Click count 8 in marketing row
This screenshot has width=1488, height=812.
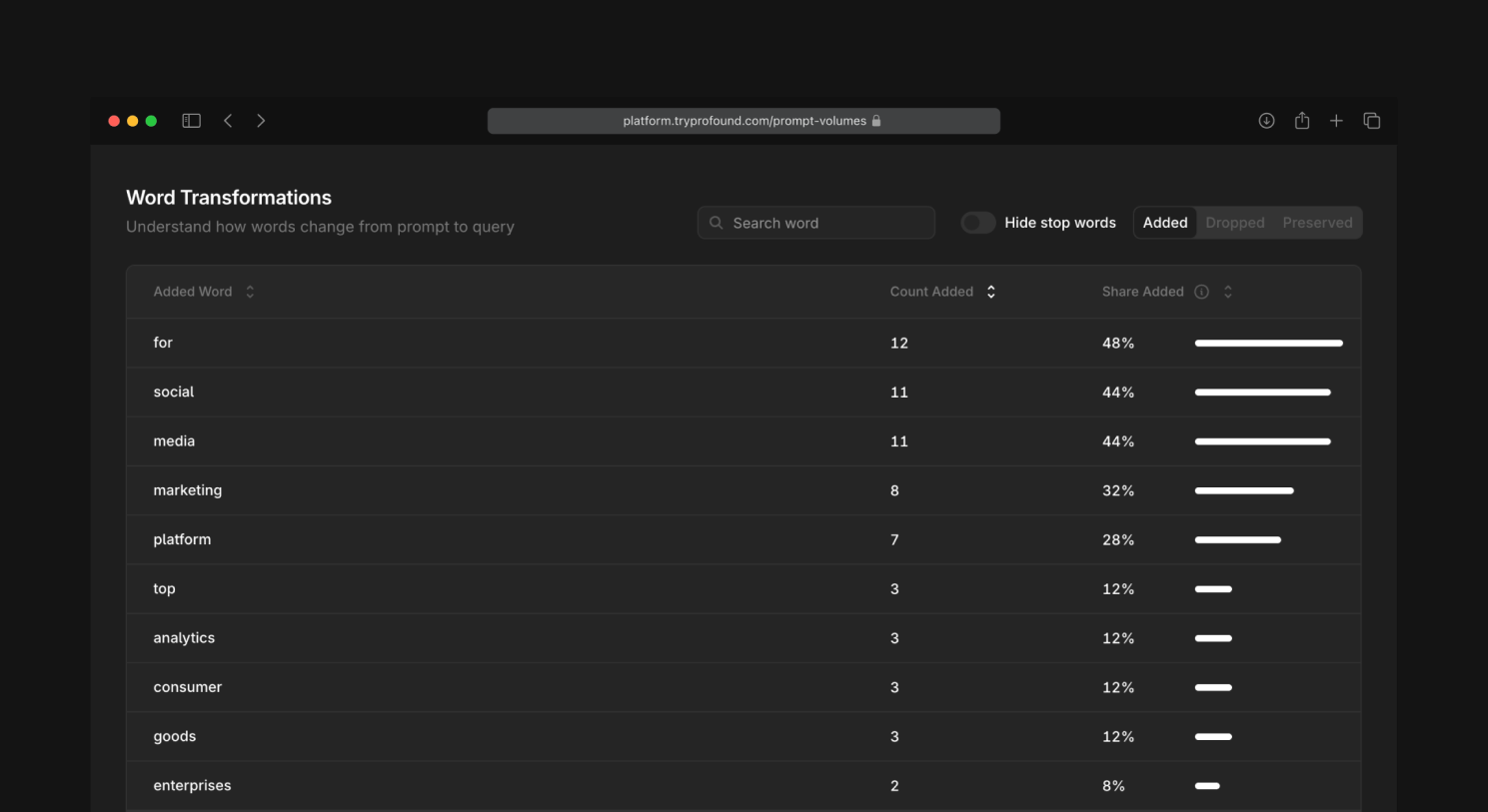(894, 490)
